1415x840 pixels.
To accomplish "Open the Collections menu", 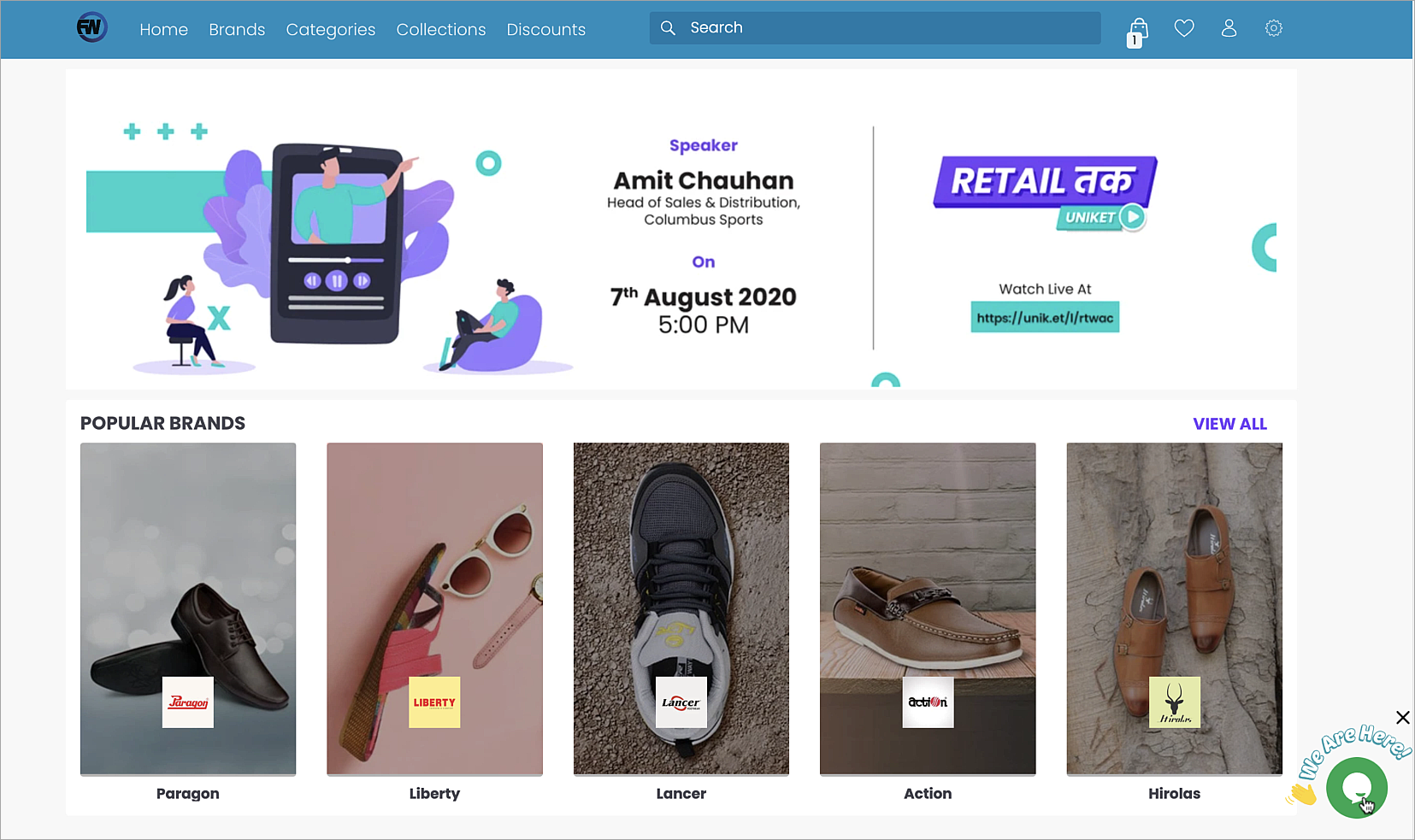I will point(441,30).
